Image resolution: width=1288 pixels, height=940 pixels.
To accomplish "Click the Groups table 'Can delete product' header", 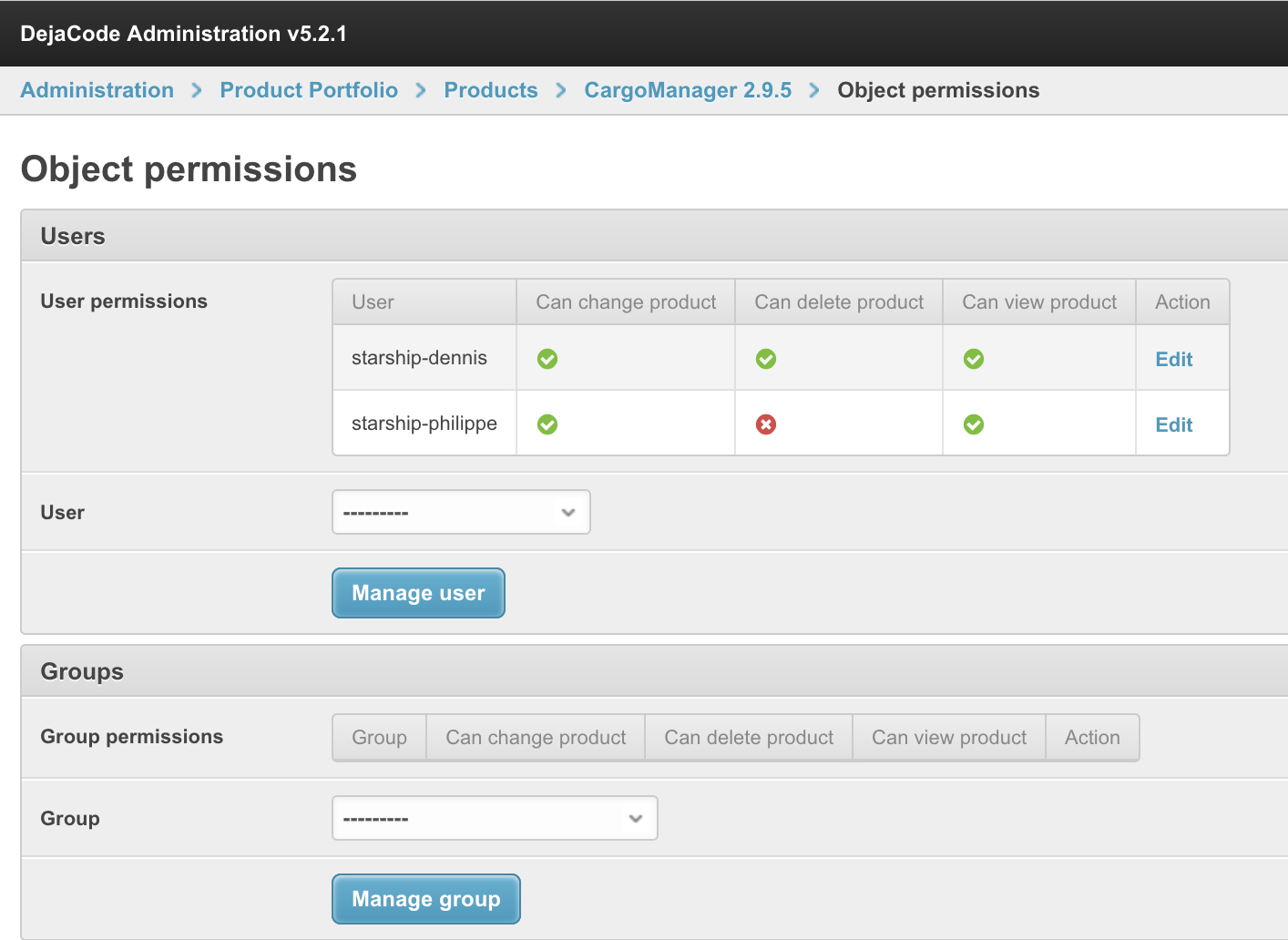I will pos(749,738).
